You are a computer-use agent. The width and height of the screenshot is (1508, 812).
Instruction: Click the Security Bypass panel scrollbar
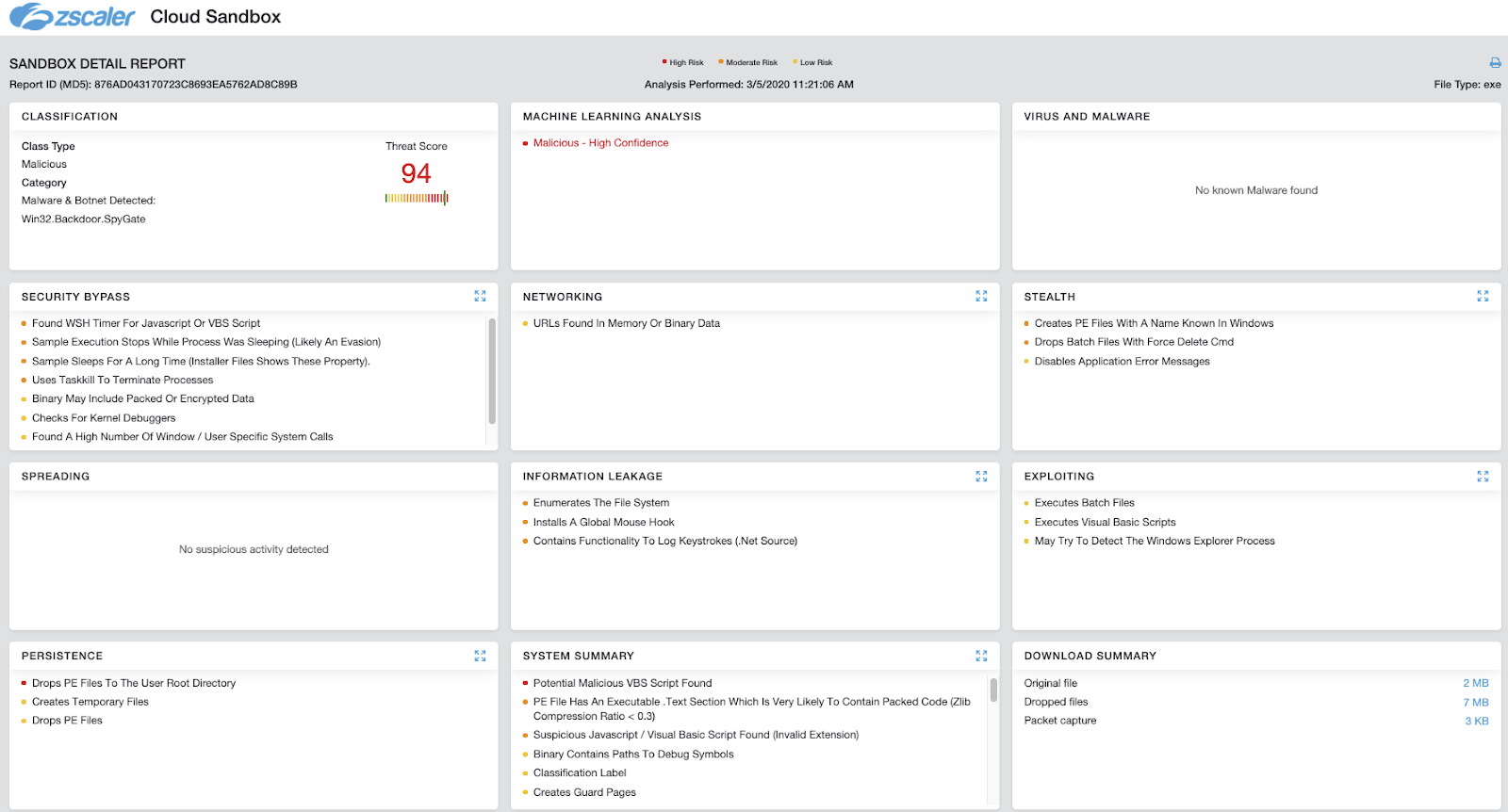pyautogui.click(x=492, y=371)
